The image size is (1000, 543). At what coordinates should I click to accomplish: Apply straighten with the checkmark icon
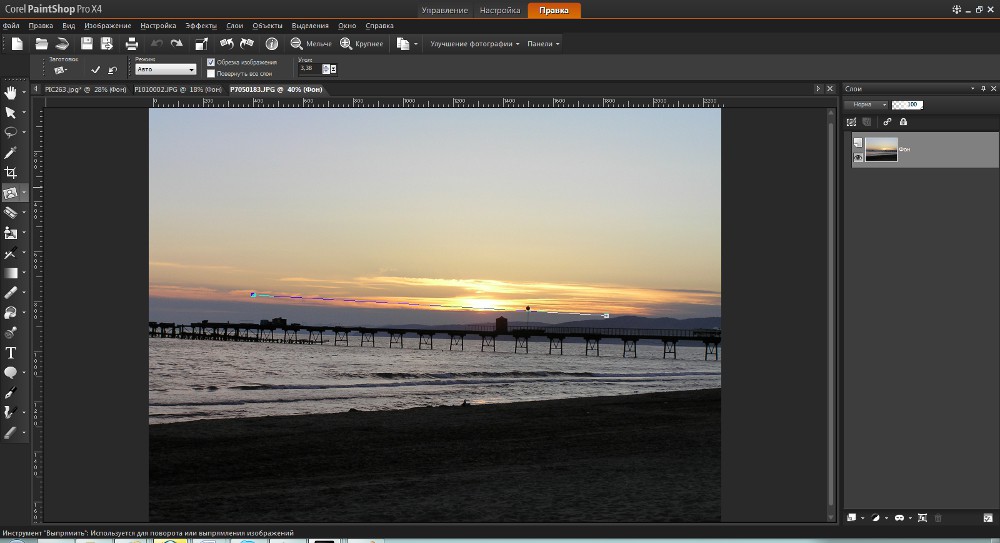[x=95, y=70]
